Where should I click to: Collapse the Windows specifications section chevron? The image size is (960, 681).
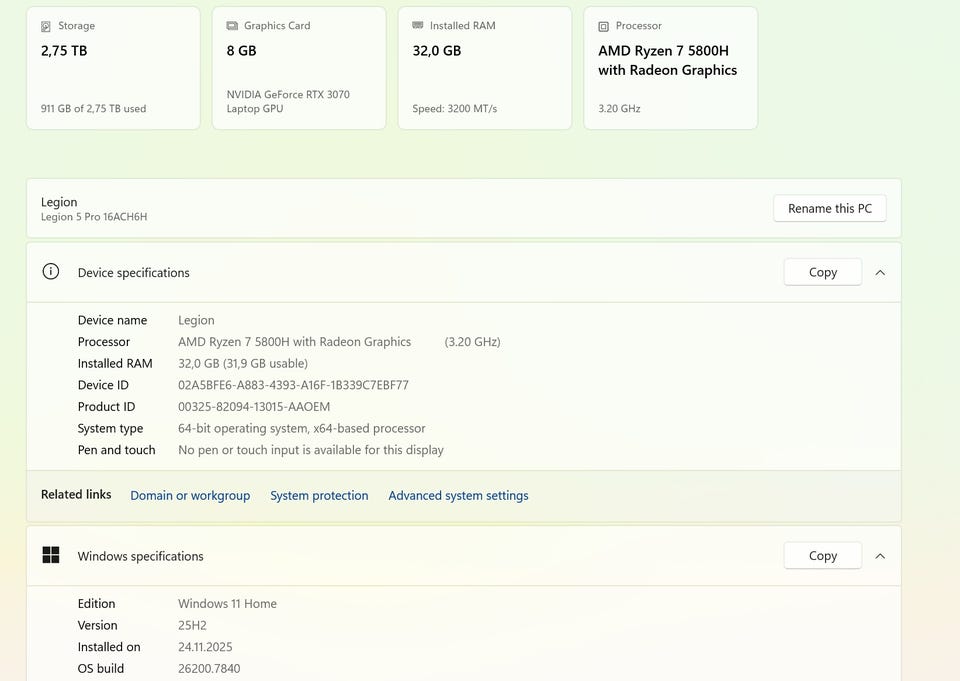880,556
